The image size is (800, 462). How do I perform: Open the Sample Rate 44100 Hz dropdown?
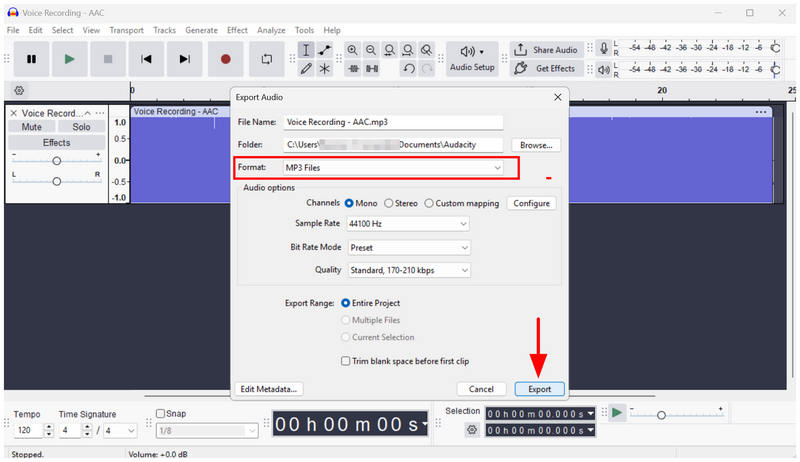408,224
